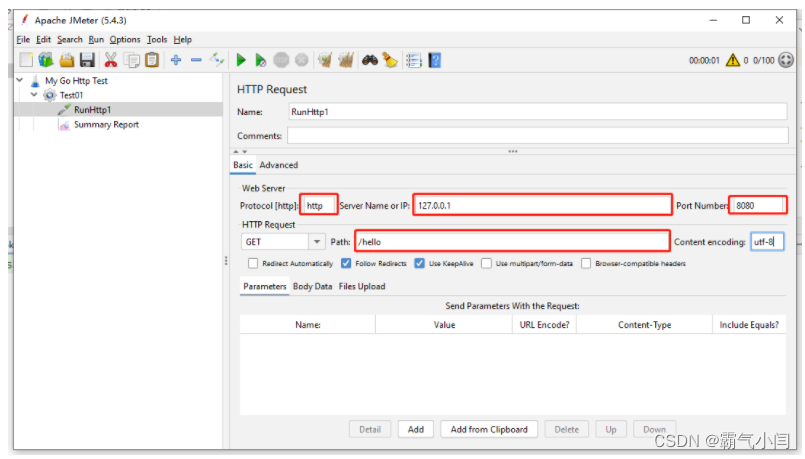805x459 pixels.
Task: Click the Expand All plus icon
Action: (x=176, y=61)
